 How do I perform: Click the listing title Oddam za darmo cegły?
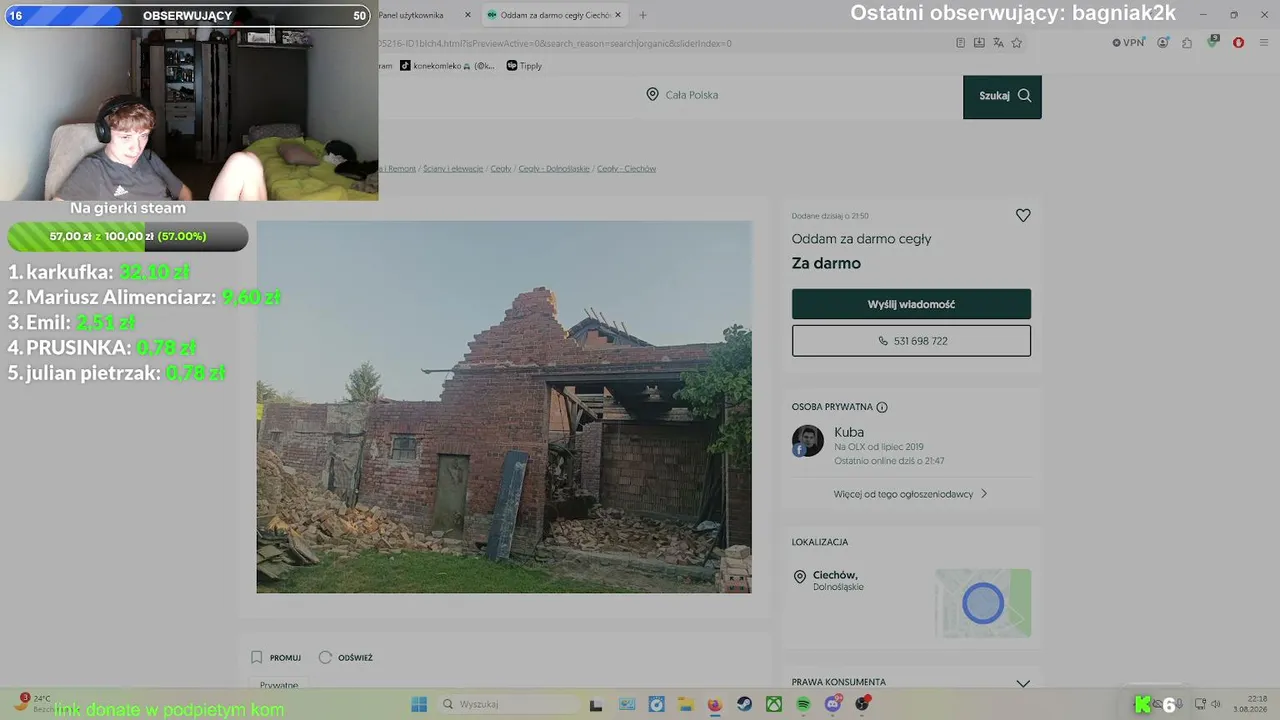point(861,239)
